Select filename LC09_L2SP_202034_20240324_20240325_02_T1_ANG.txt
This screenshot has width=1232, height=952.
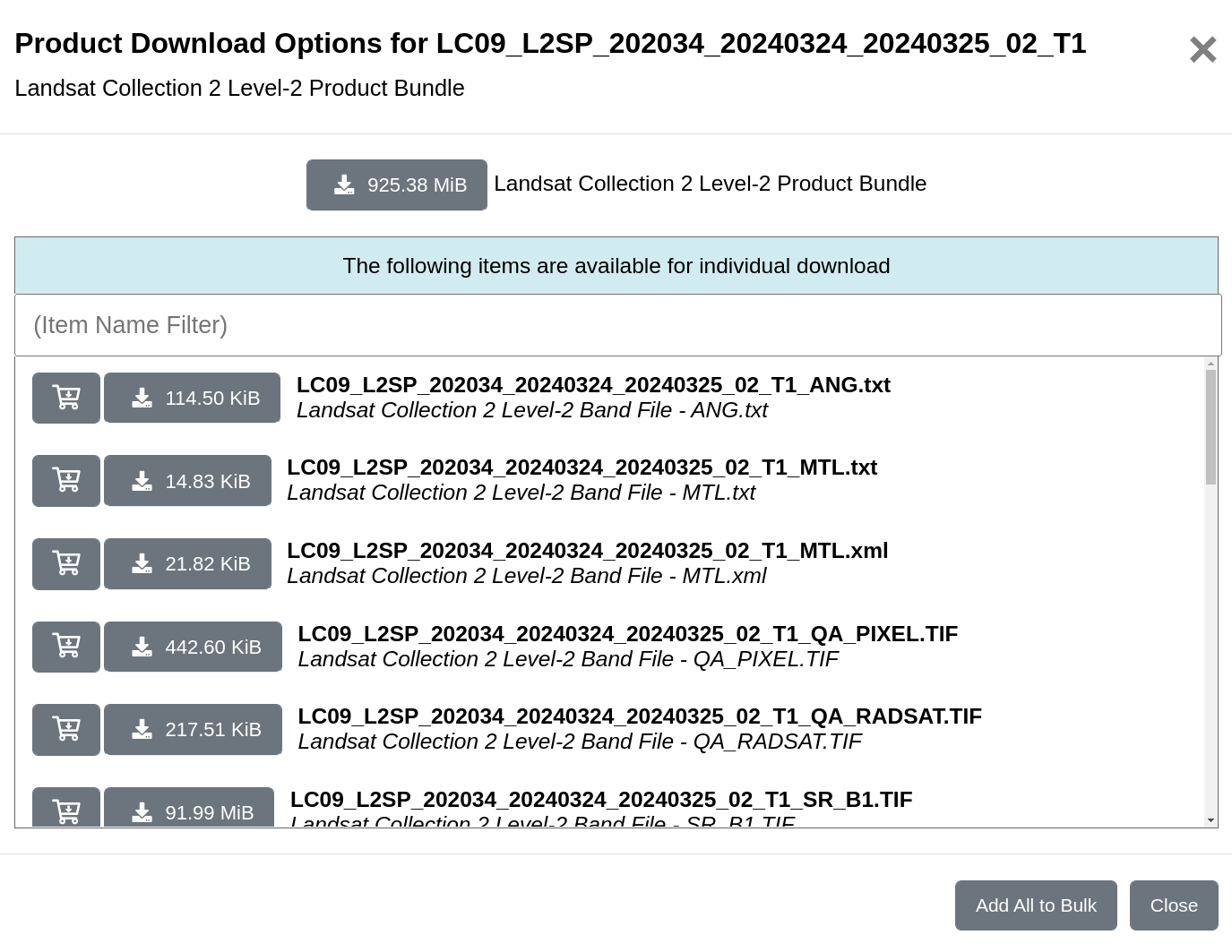[593, 385]
